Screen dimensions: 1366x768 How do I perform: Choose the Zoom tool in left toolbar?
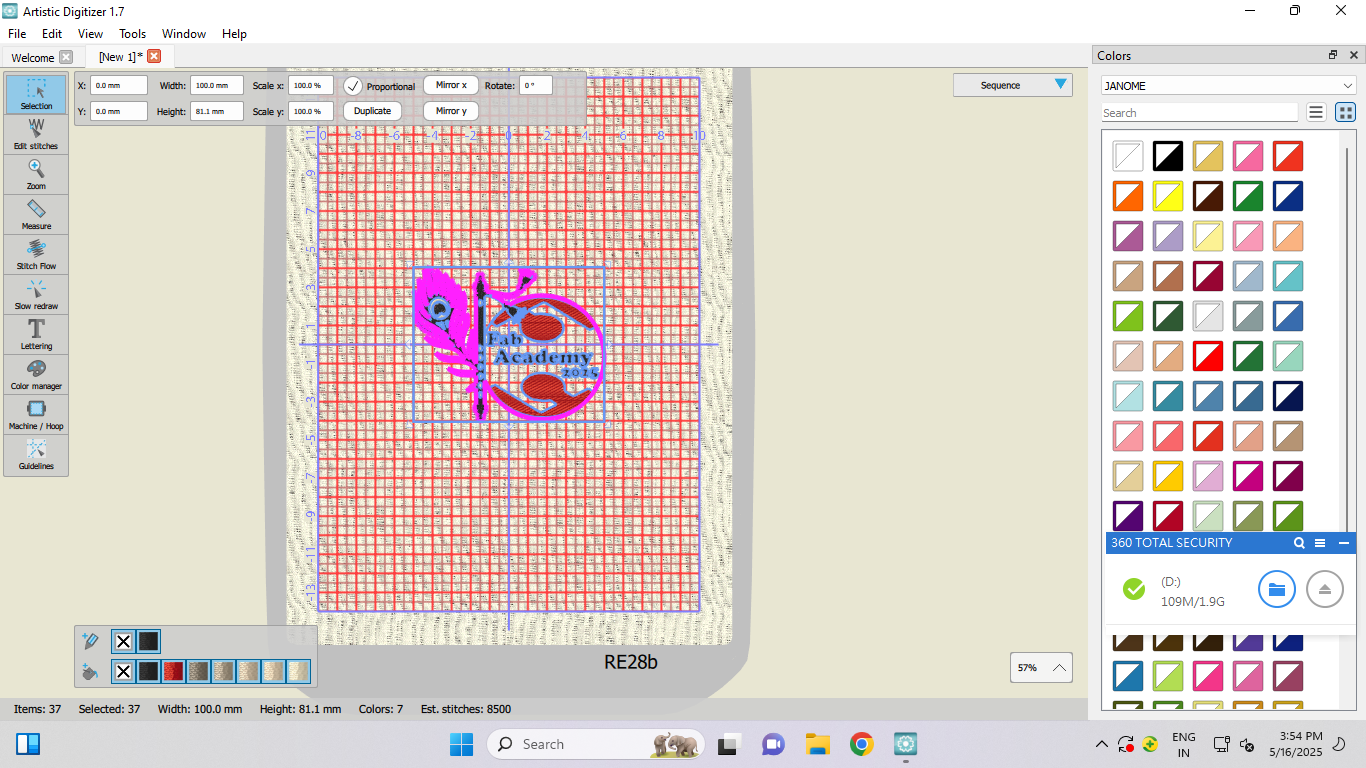coord(36,174)
